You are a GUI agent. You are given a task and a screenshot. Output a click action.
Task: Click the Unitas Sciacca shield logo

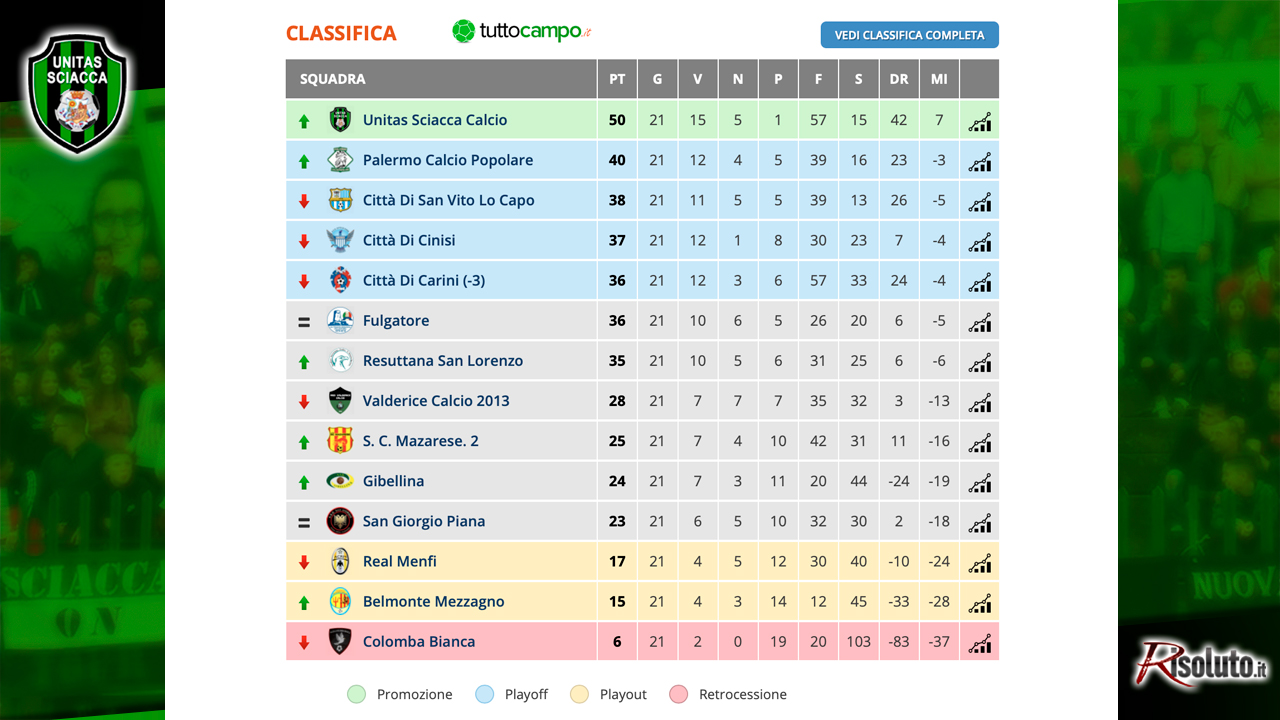coord(78,92)
